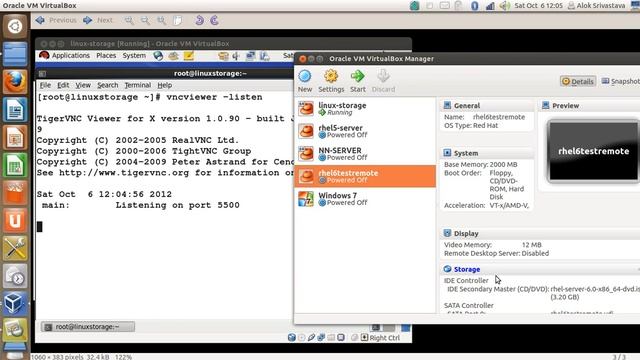Click the Previous image arrow in viewer
Image resolution: width=640 pixels, height=360 pixels.
tap(56, 20)
